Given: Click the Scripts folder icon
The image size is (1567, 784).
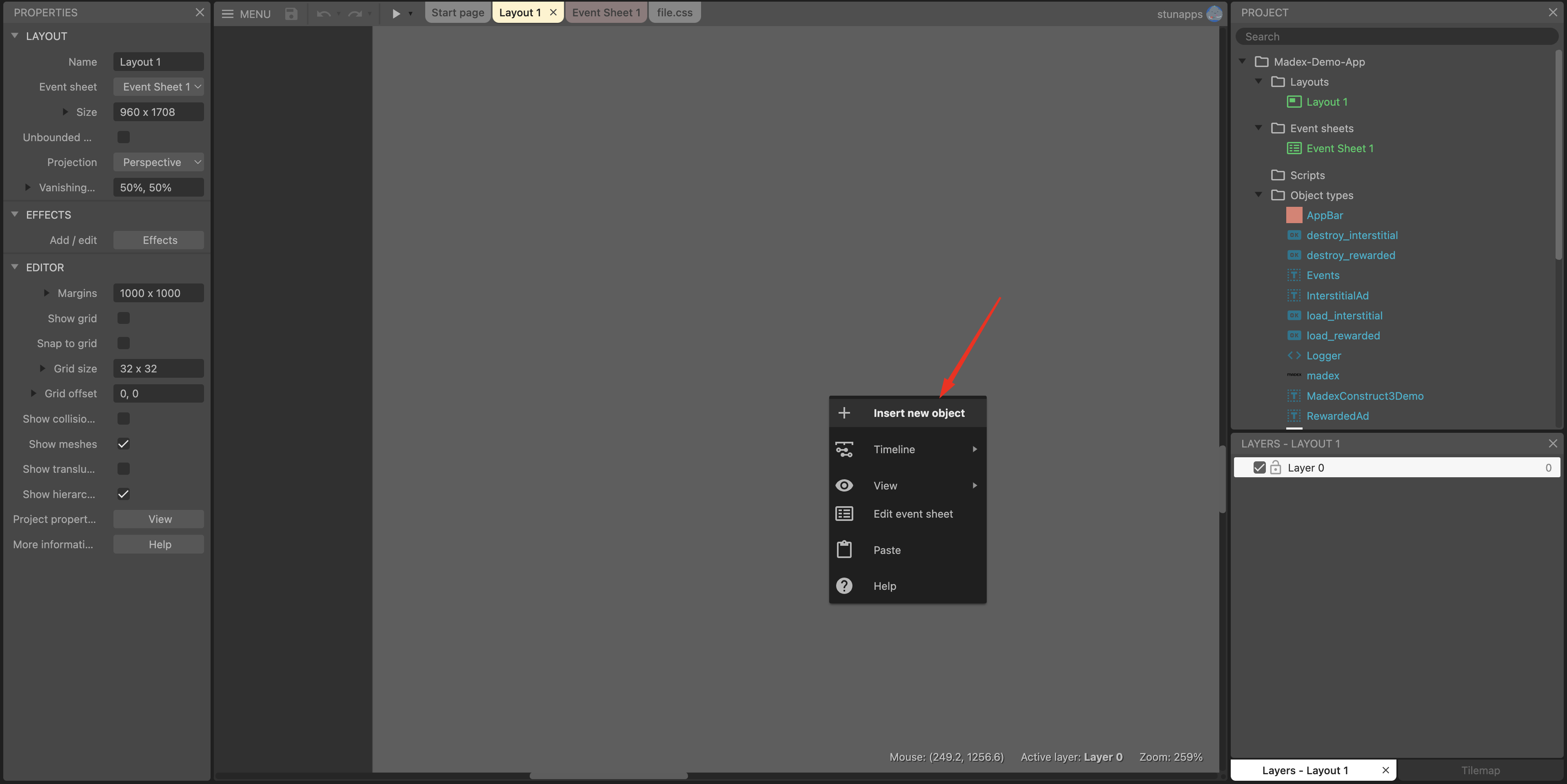Looking at the screenshot, I should click(x=1278, y=175).
